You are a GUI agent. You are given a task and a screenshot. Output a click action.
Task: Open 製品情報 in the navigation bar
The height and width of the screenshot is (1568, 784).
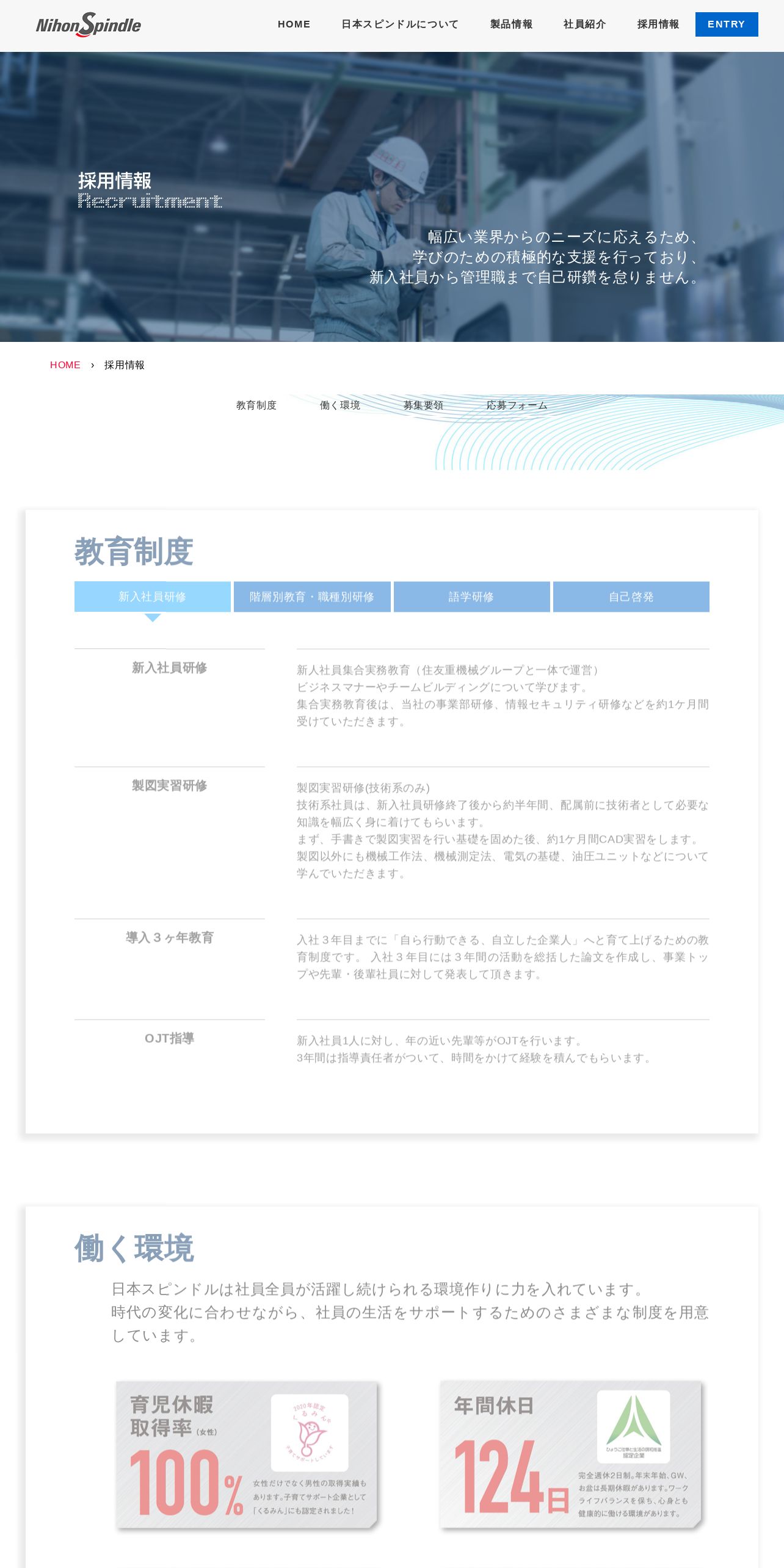pos(511,24)
